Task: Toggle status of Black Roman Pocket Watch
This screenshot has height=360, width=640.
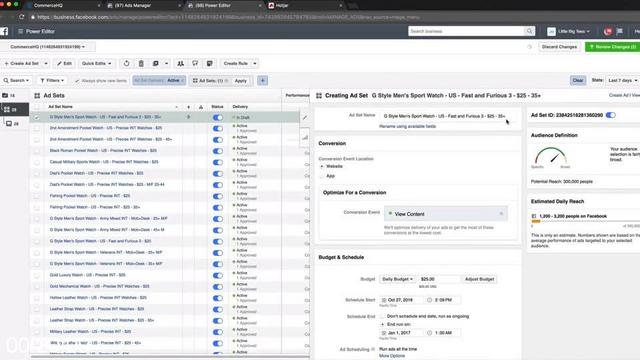Action: click(x=218, y=151)
